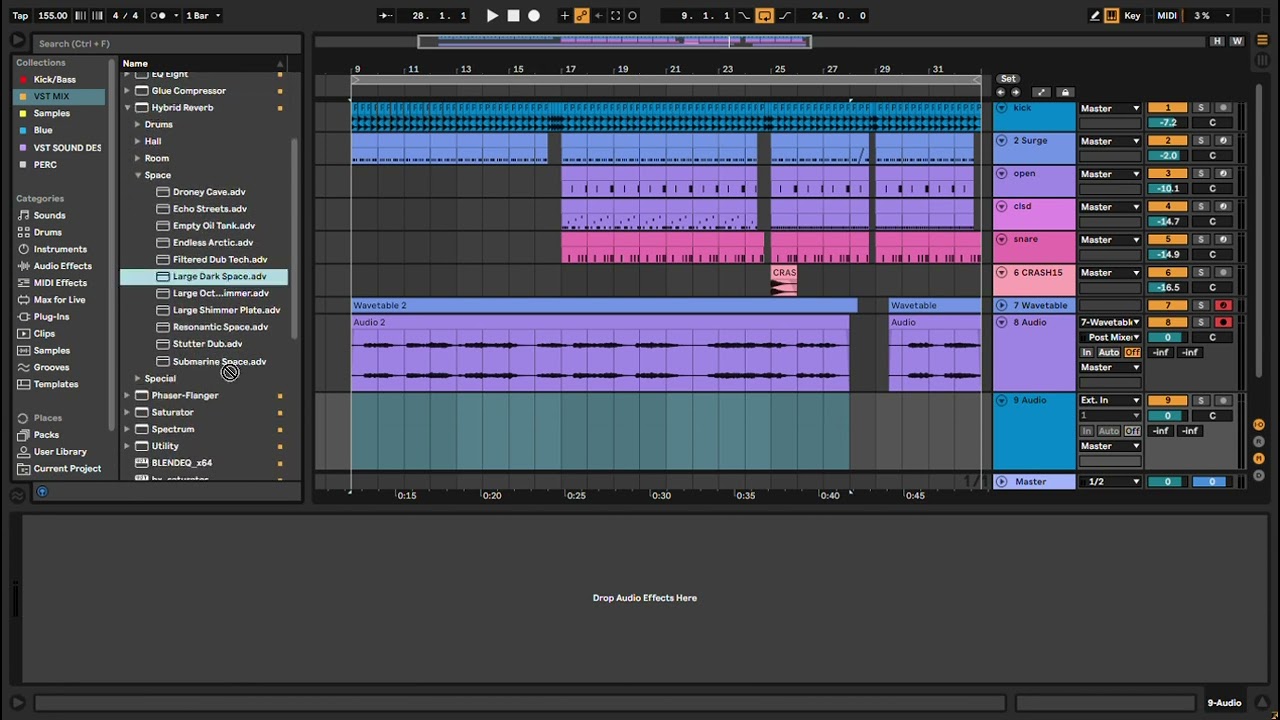The width and height of the screenshot is (1280, 720).
Task: Expand the Drums preset folder
Action: tap(138, 124)
